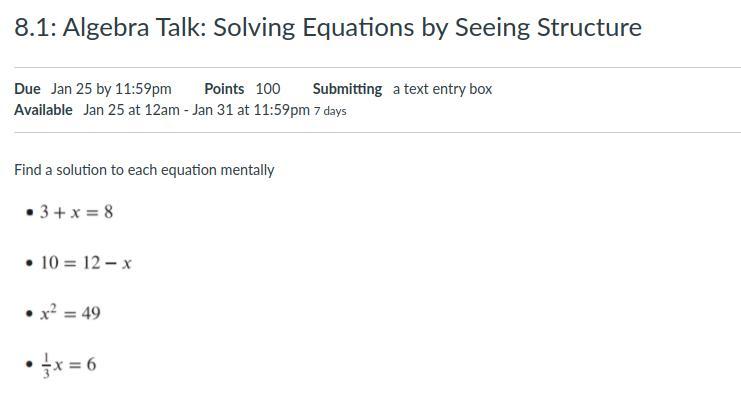
Task: Select the equation 3 + x = 8
Action: tap(76, 212)
